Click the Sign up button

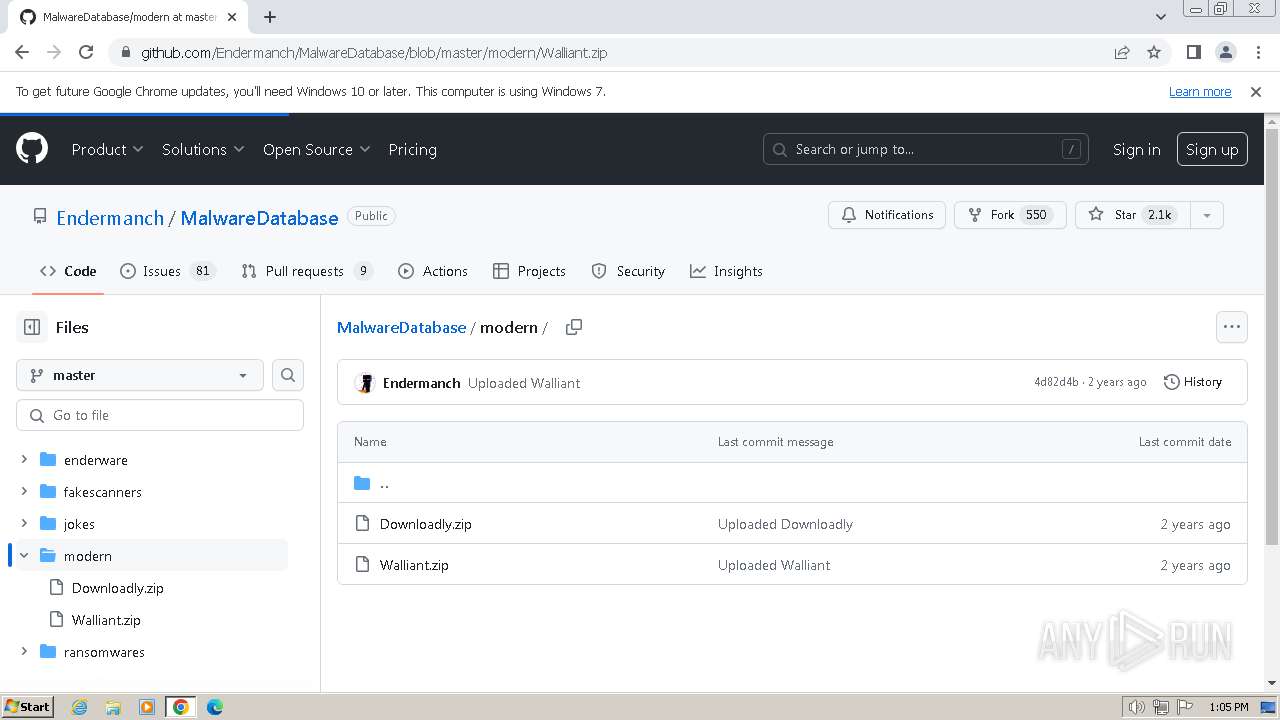pyautogui.click(x=1212, y=149)
